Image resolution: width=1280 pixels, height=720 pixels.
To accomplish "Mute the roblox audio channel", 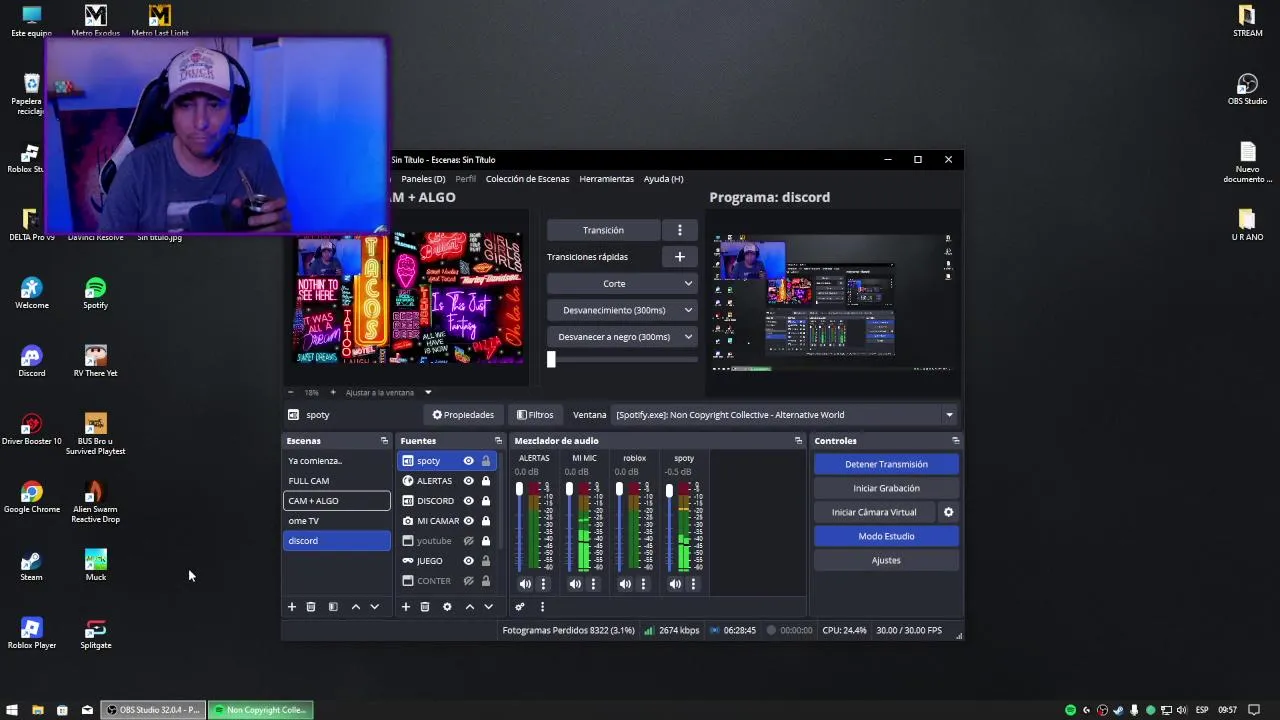I will click(625, 584).
